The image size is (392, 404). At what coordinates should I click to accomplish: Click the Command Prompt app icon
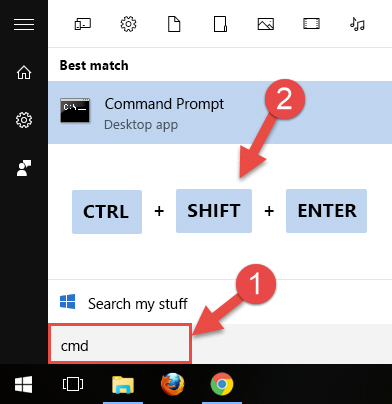pyautogui.click(x=75, y=110)
